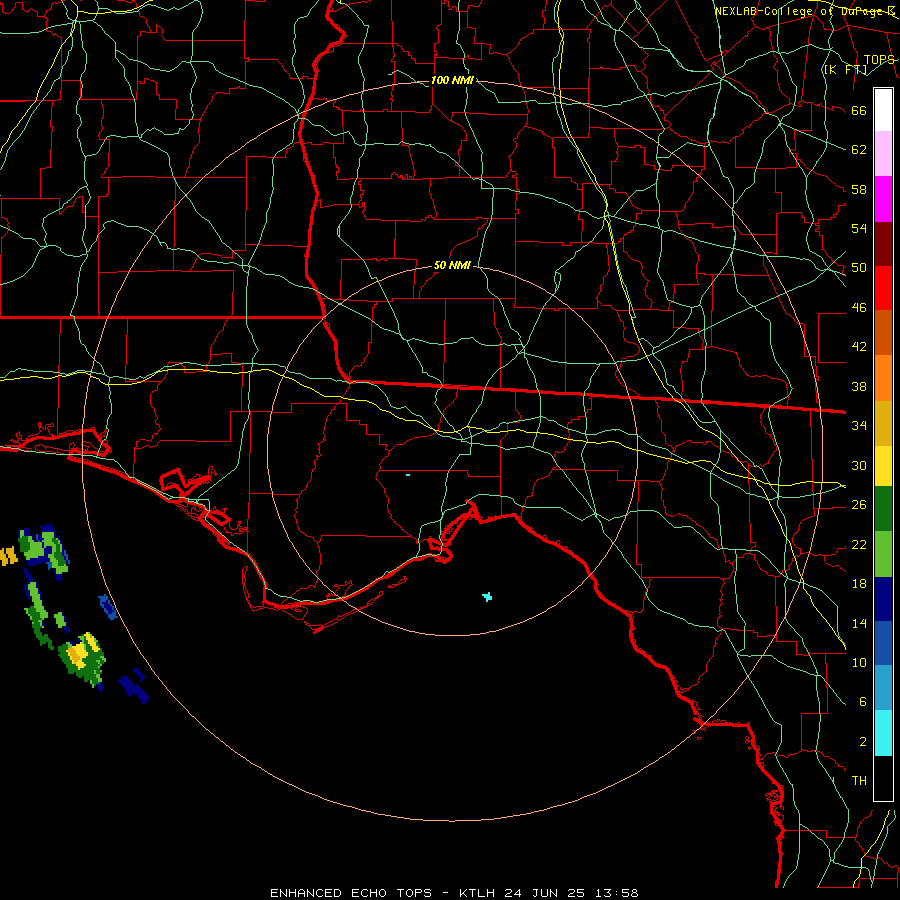Image resolution: width=900 pixels, height=900 pixels.
Task: Click the 50 legend value
Action: [859, 267]
